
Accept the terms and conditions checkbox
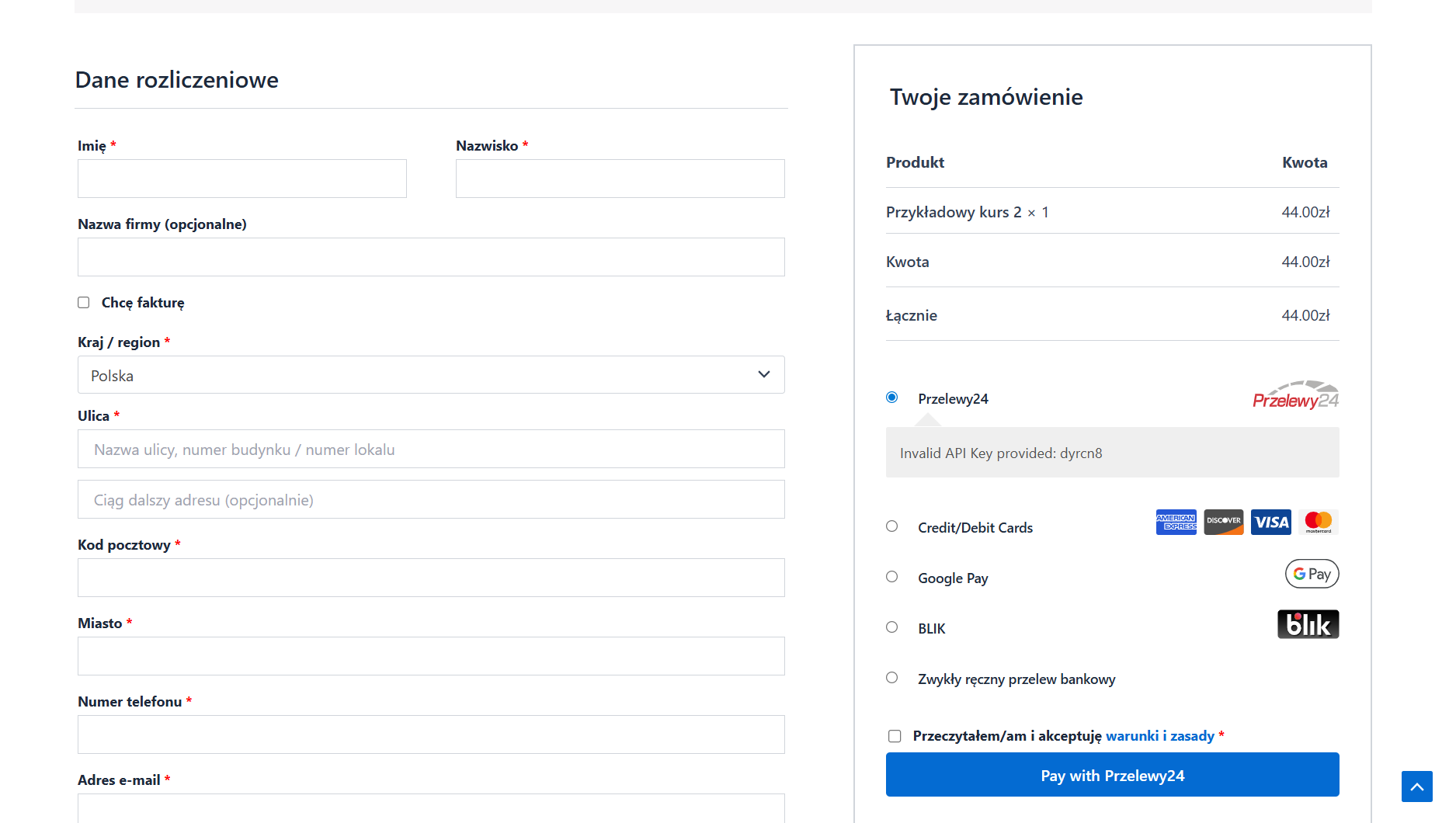(895, 736)
